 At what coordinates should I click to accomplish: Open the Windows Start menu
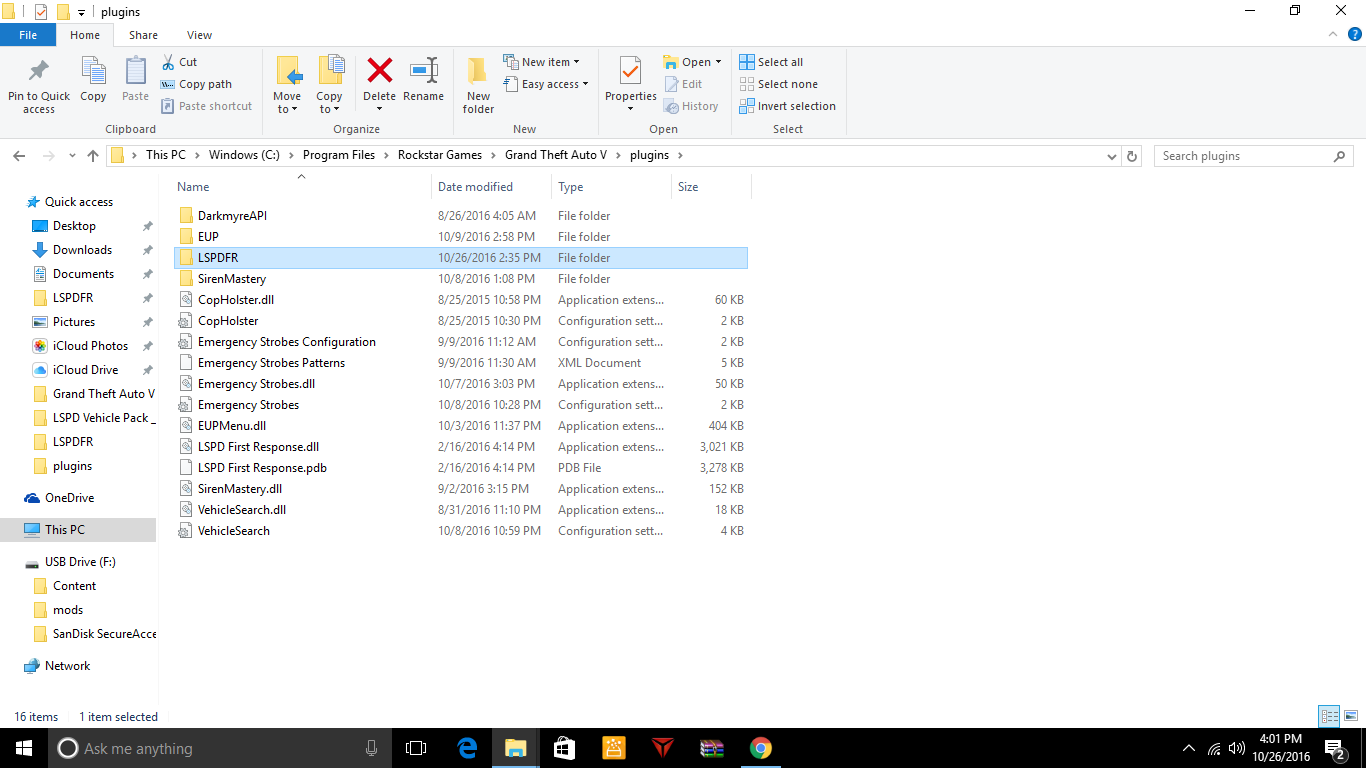click(x=24, y=748)
